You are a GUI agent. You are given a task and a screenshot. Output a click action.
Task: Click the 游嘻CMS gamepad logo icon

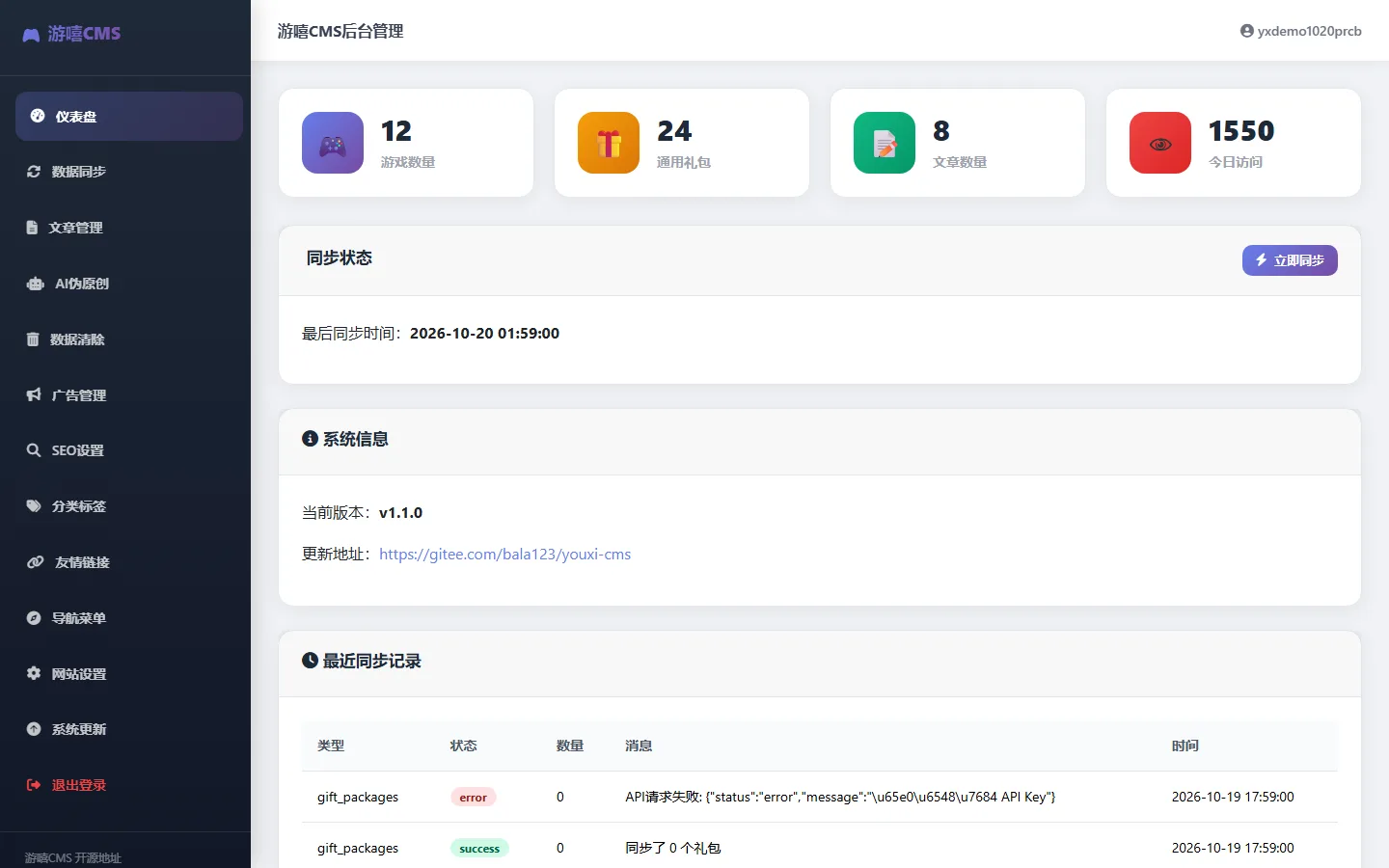(x=31, y=35)
